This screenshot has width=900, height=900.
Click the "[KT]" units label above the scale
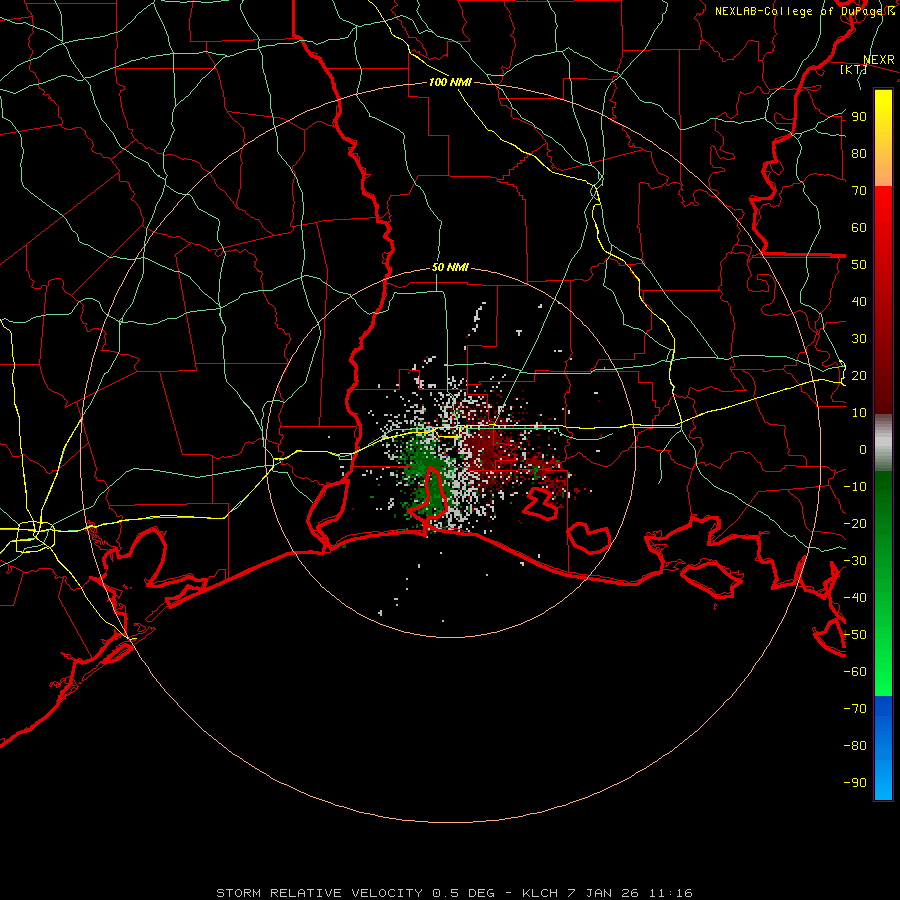coord(854,69)
